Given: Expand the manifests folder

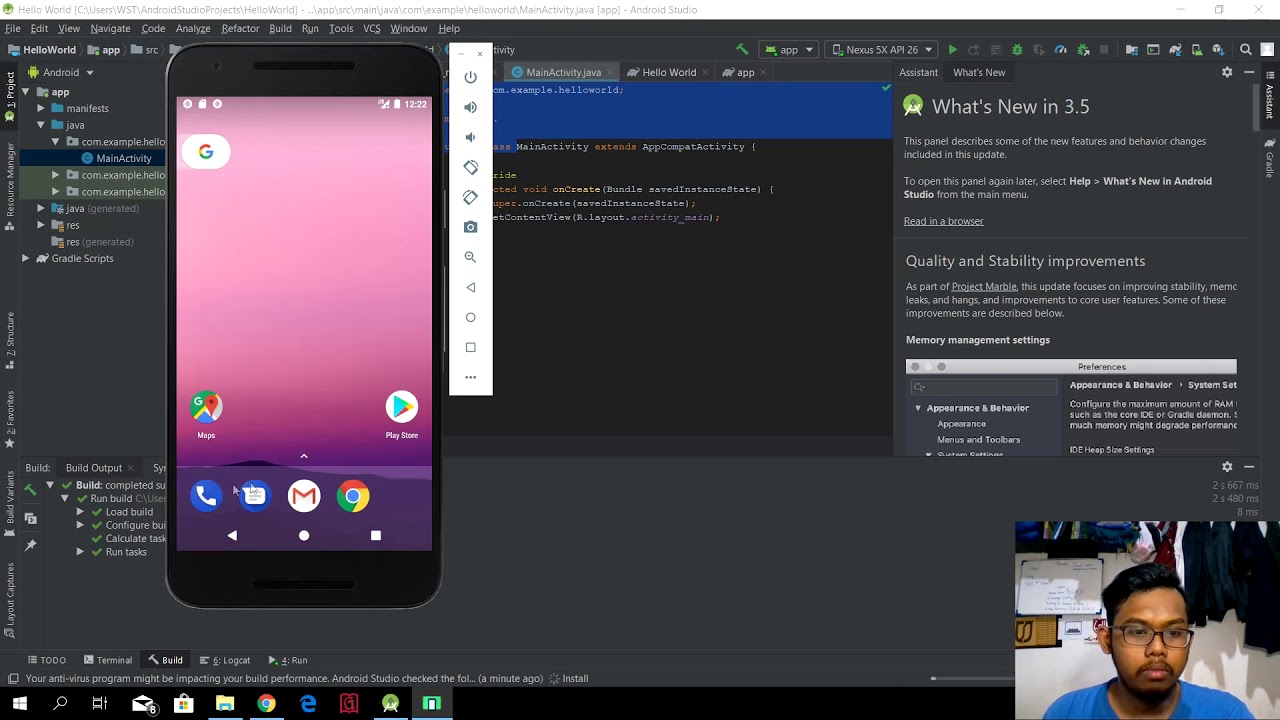Looking at the screenshot, I should (x=41, y=108).
